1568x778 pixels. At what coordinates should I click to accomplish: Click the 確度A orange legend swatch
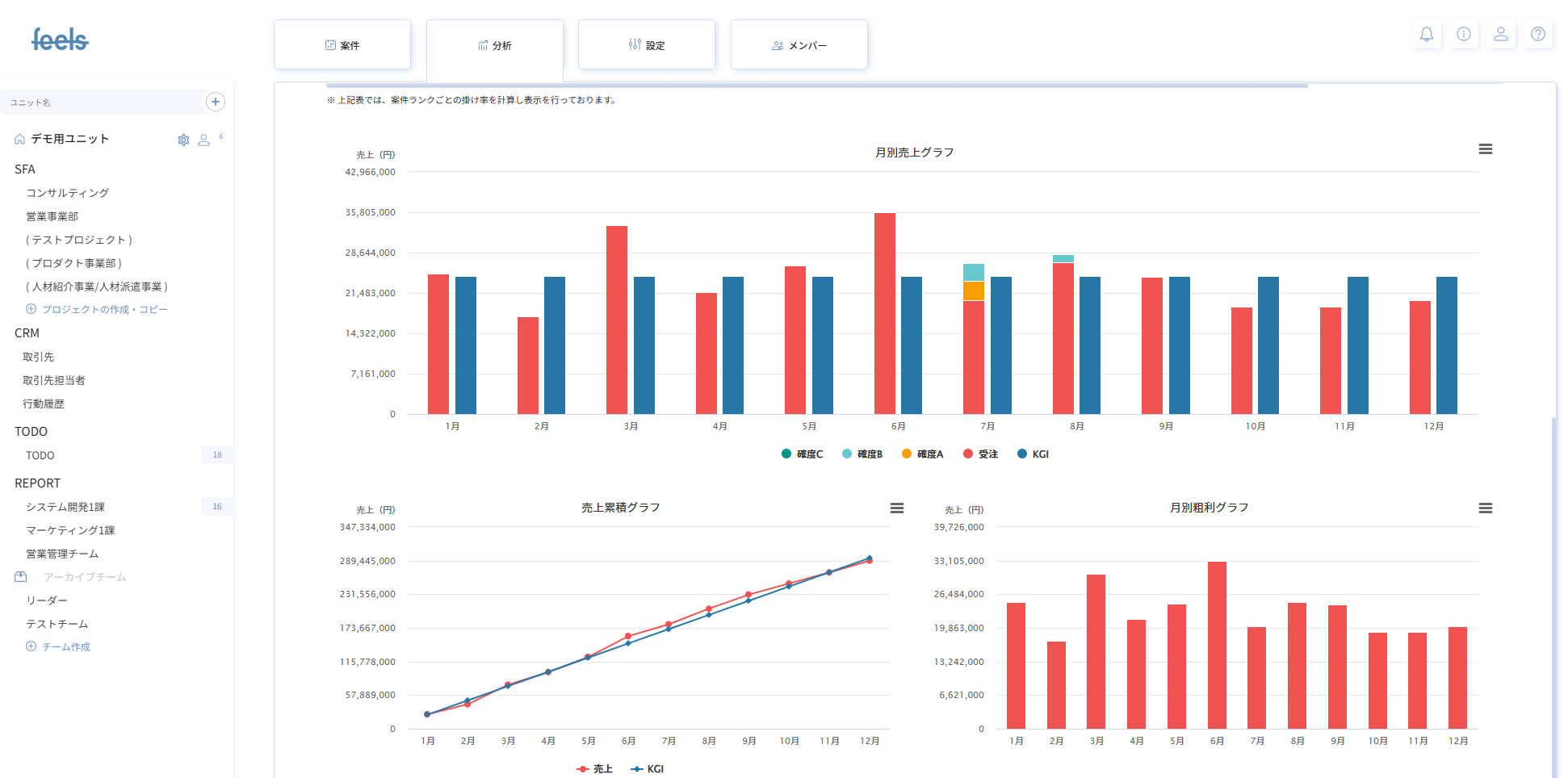[907, 454]
